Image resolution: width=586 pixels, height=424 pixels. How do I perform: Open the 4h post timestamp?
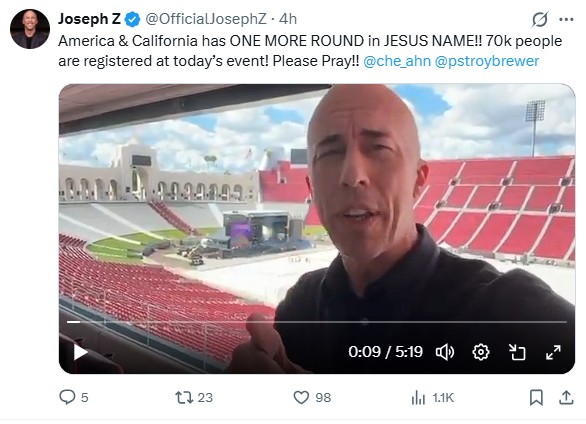coord(288,19)
